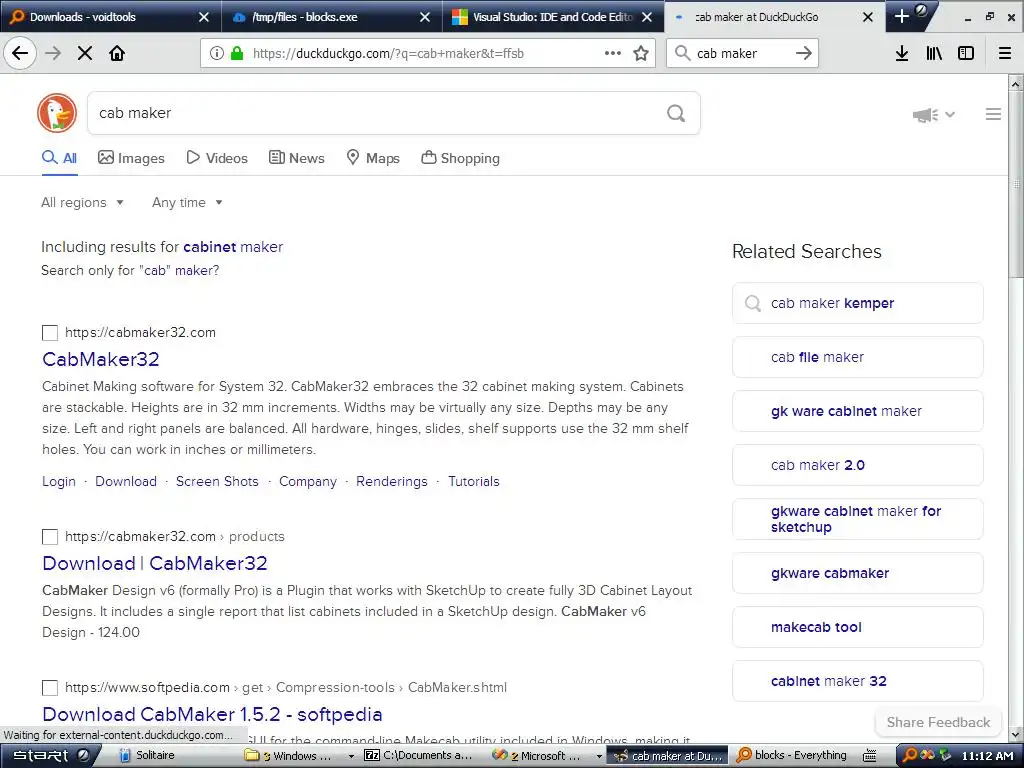Screen dimensions: 1024x768
Task: Open the downloads arrow icon
Action: tap(902, 53)
